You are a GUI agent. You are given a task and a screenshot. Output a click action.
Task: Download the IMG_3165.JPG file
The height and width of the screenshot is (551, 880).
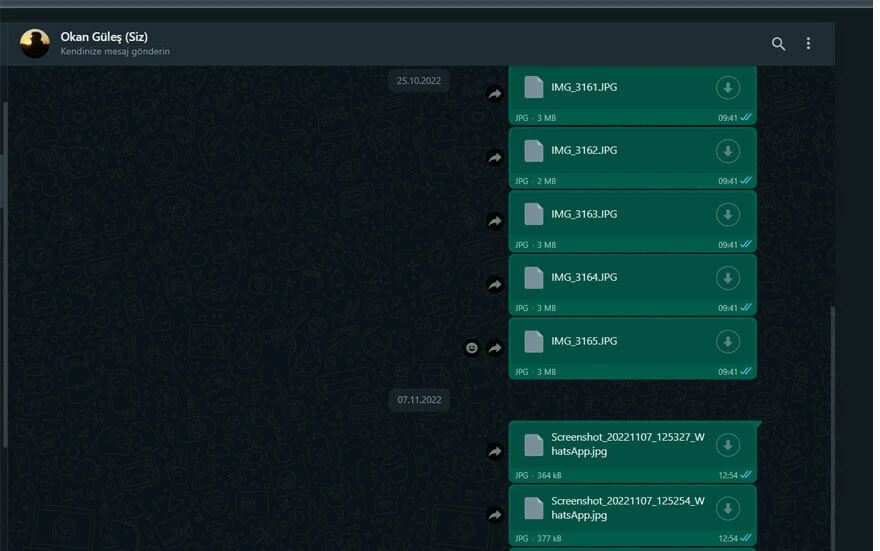727,342
